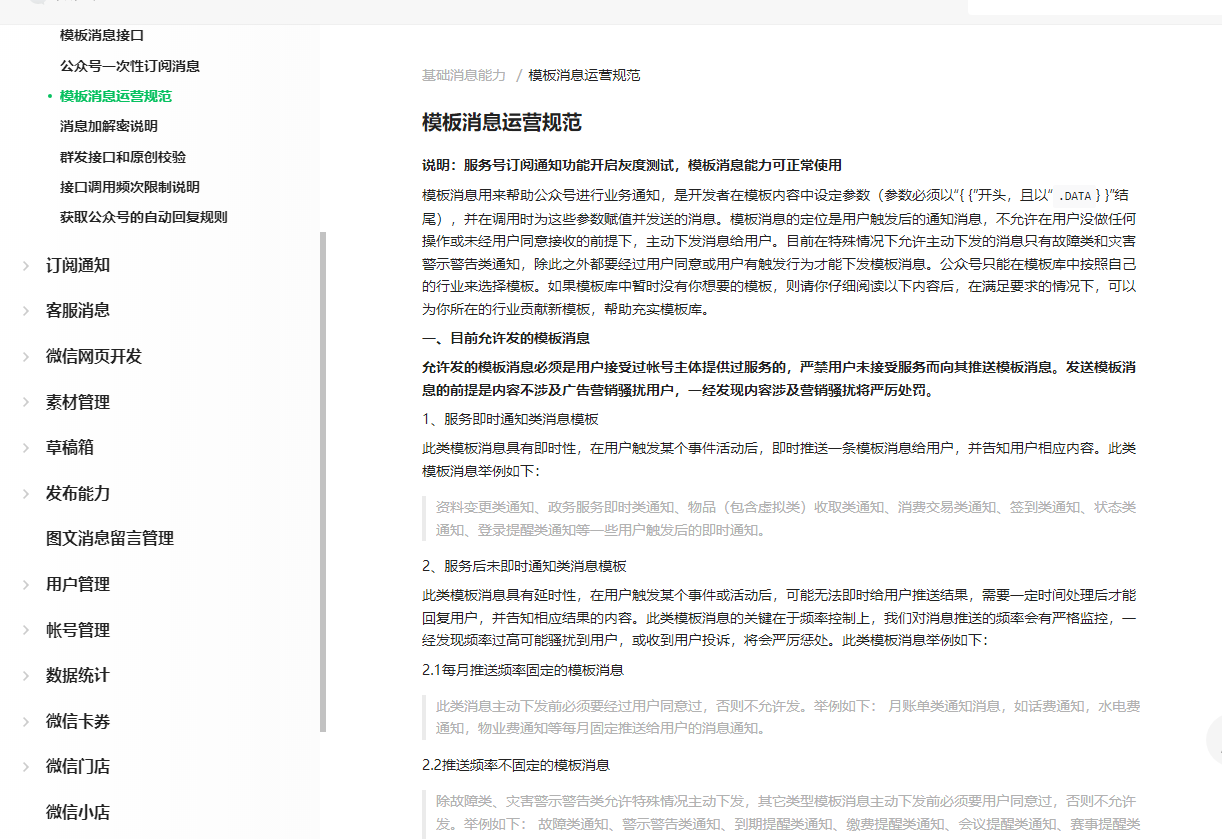
Task: Expand the 帐号管理 section chevron
Action: coord(26,631)
